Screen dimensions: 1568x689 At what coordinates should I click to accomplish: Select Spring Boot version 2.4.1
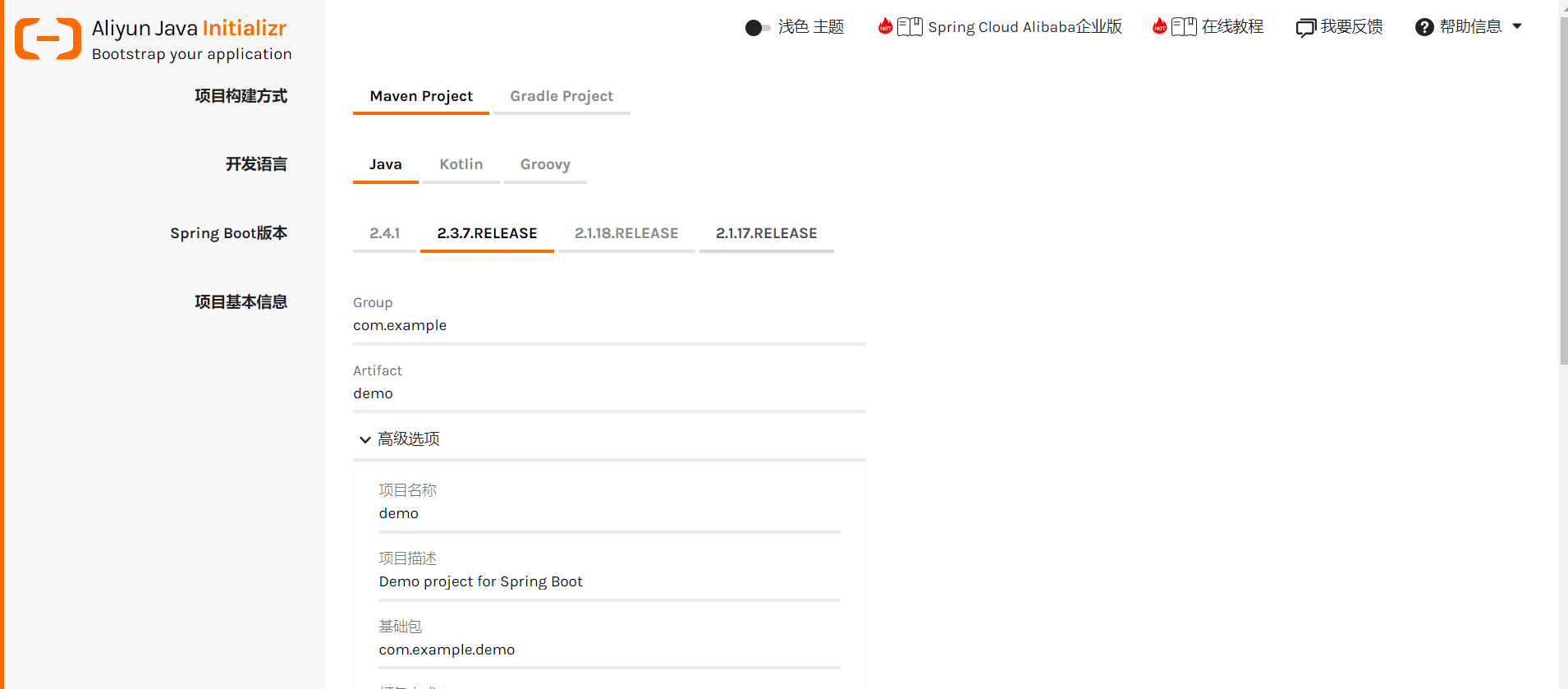[384, 233]
